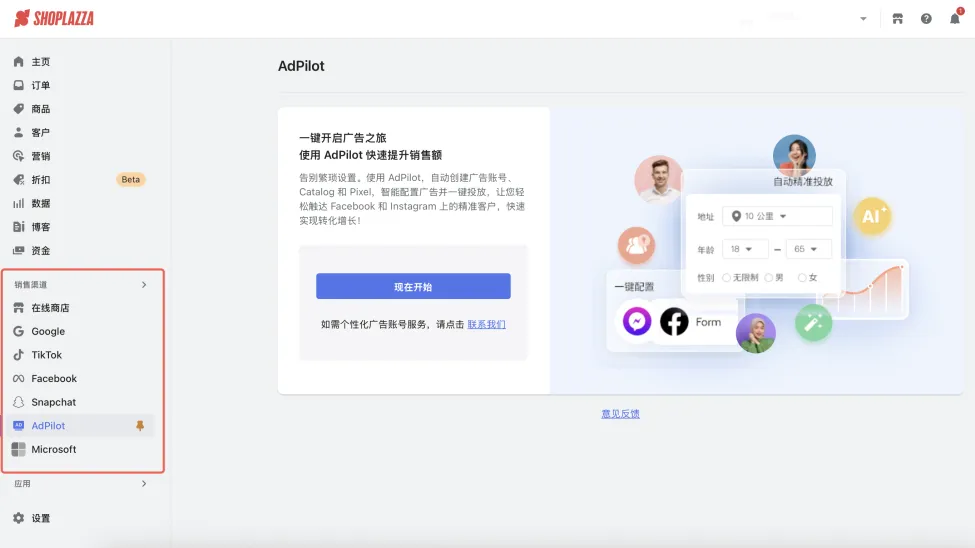
Task: Click the Shoplazza logo
Action: (54, 19)
